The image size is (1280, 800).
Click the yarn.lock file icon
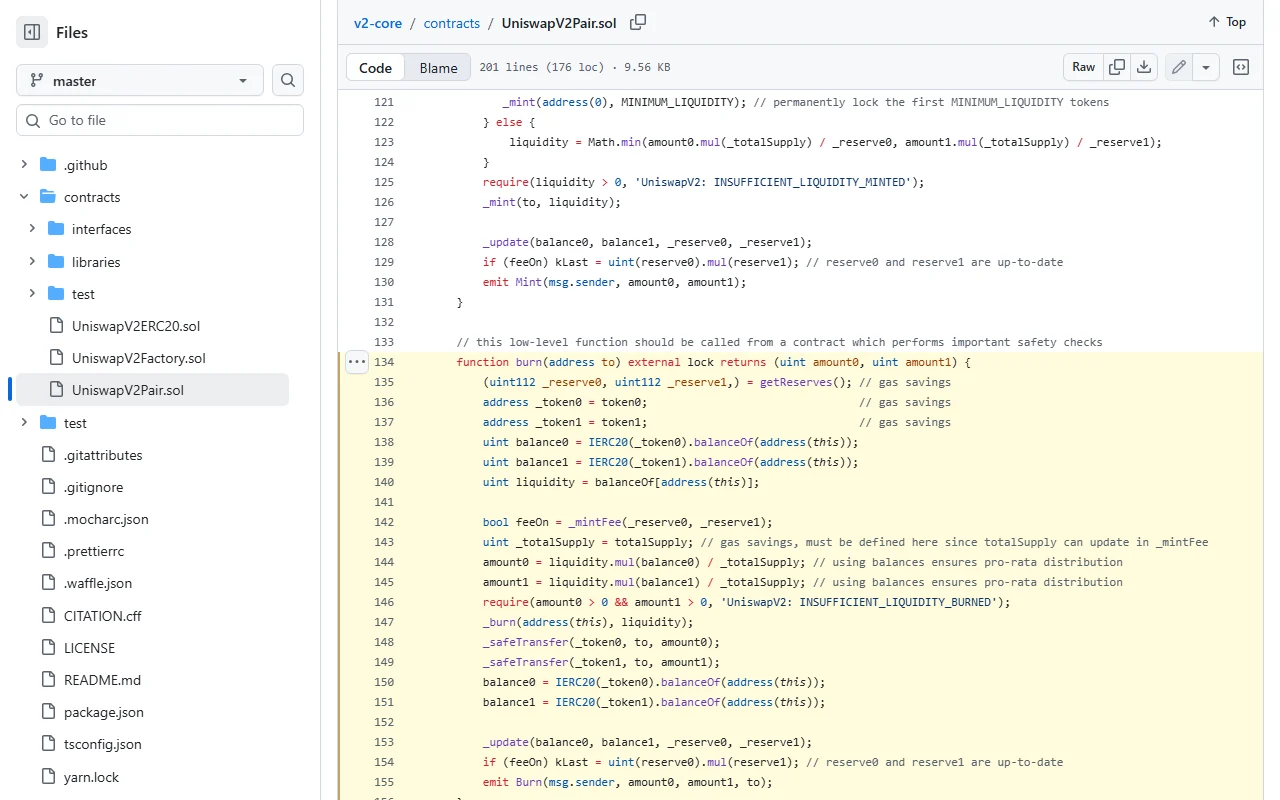47,777
